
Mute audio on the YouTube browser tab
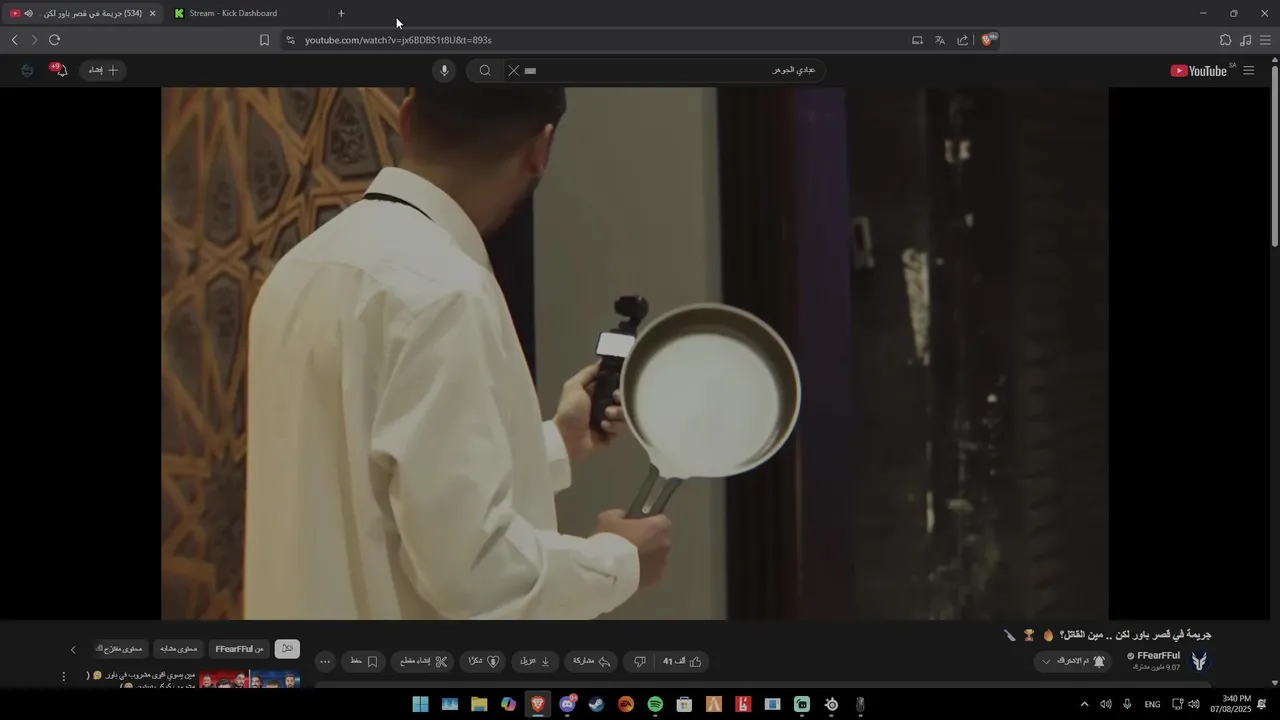coord(28,13)
